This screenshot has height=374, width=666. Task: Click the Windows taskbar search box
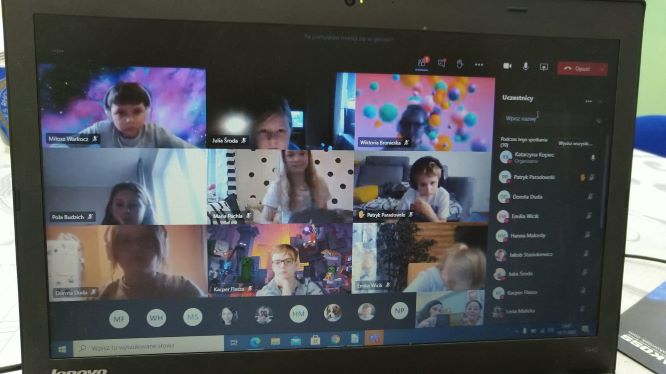tap(149, 347)
